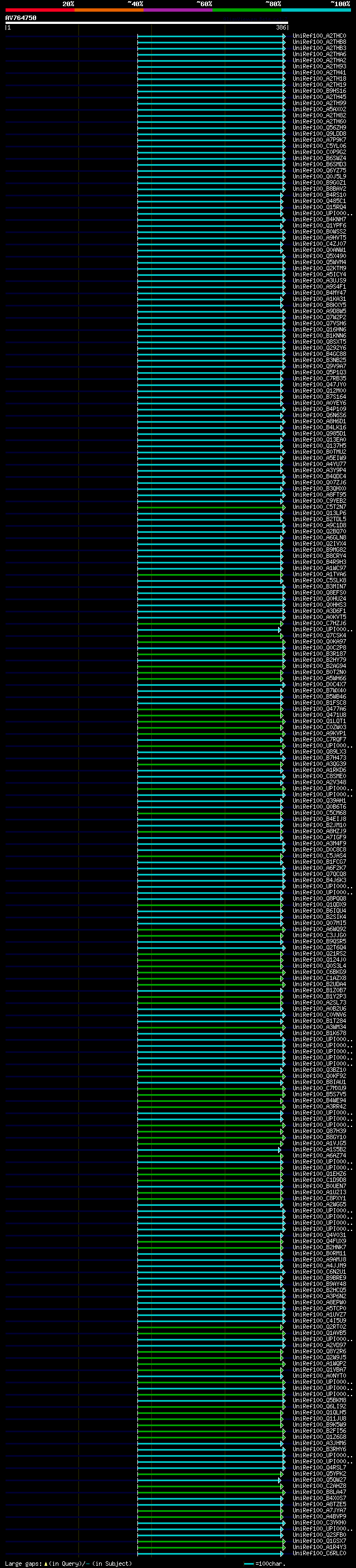Select hit UniRef100_A2THC0
Viewport: 356px width, 1568px height.
(319, 36)
